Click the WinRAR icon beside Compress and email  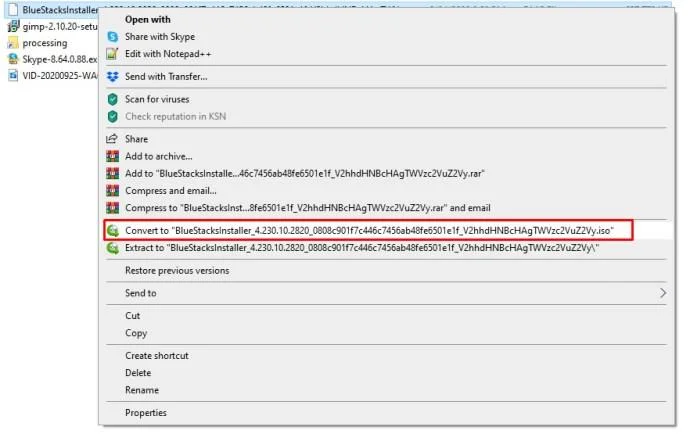113,191
